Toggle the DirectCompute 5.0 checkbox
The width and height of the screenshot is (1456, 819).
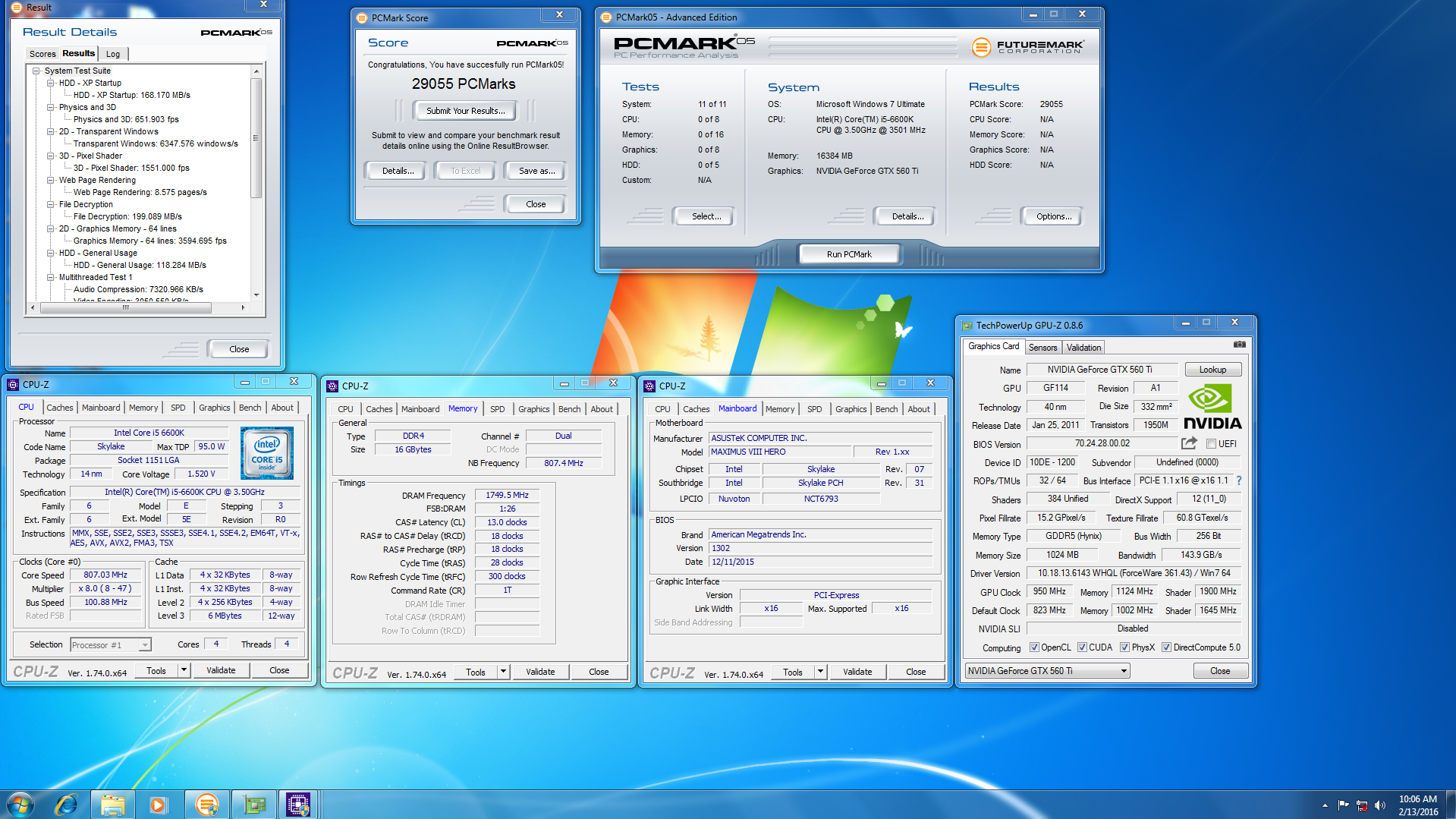[1166, 647]
